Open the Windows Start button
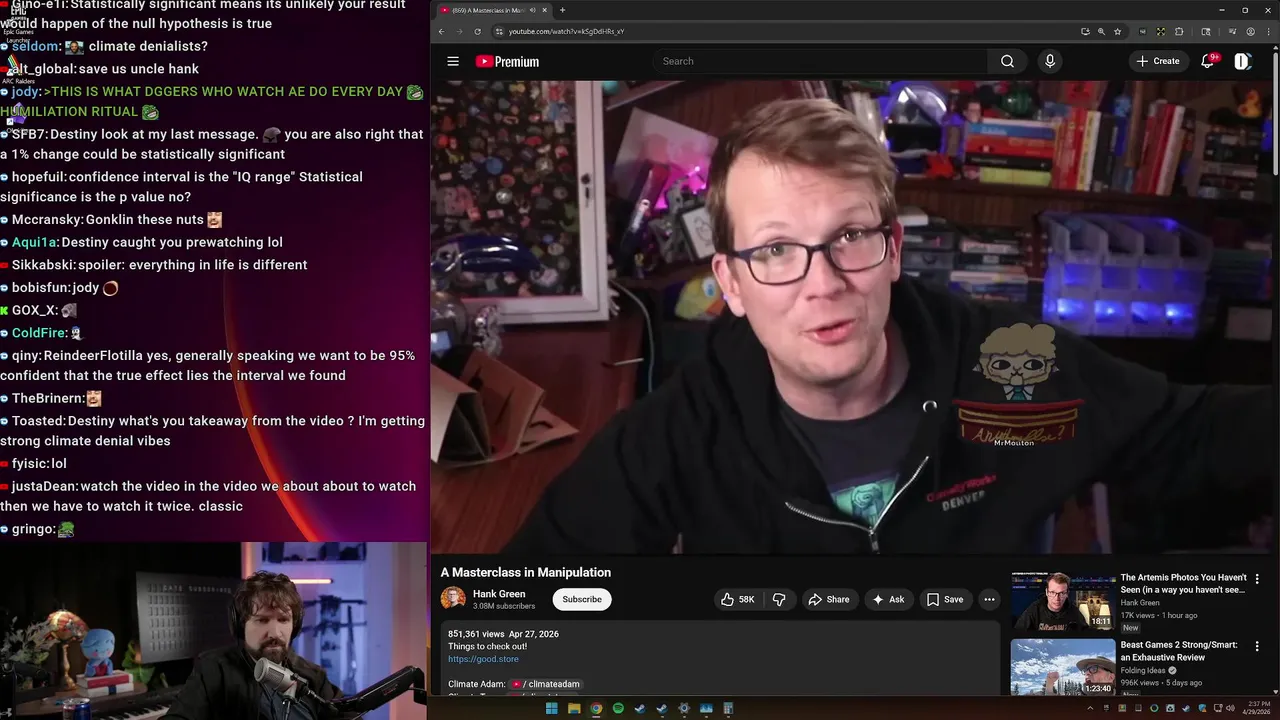 click(551, 709)
